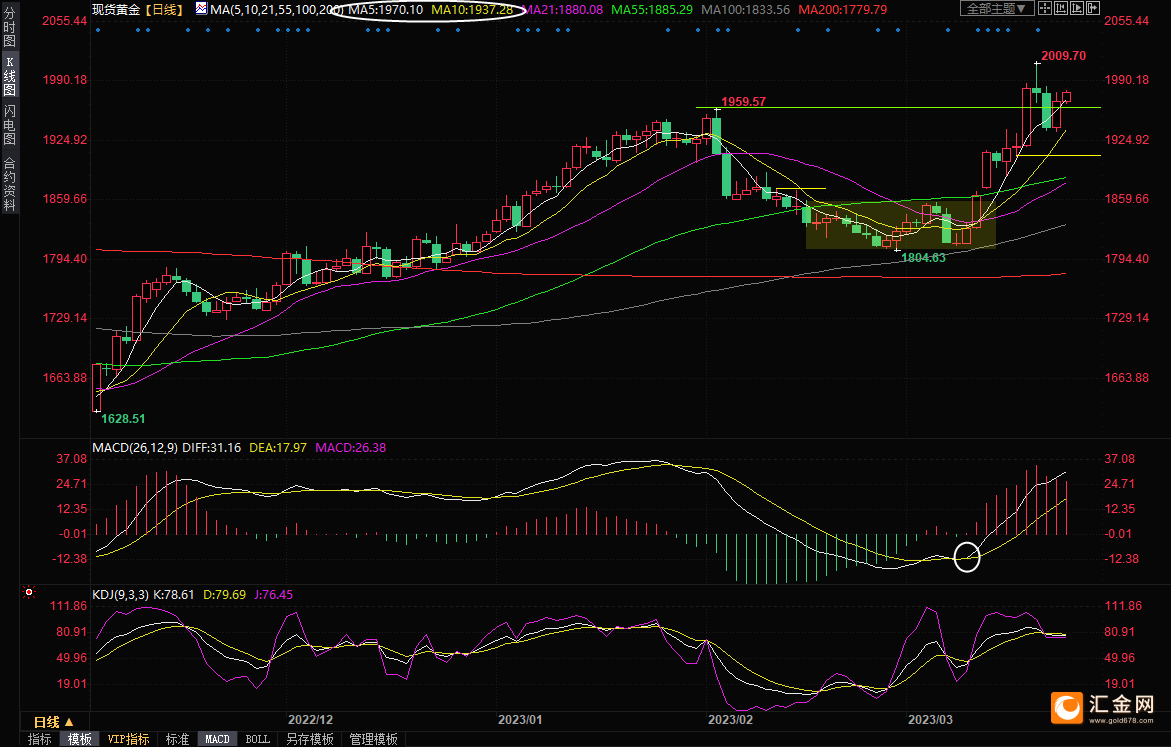Open the 日线 period selector
The image size is (1171, 747).
click(53, 722)
